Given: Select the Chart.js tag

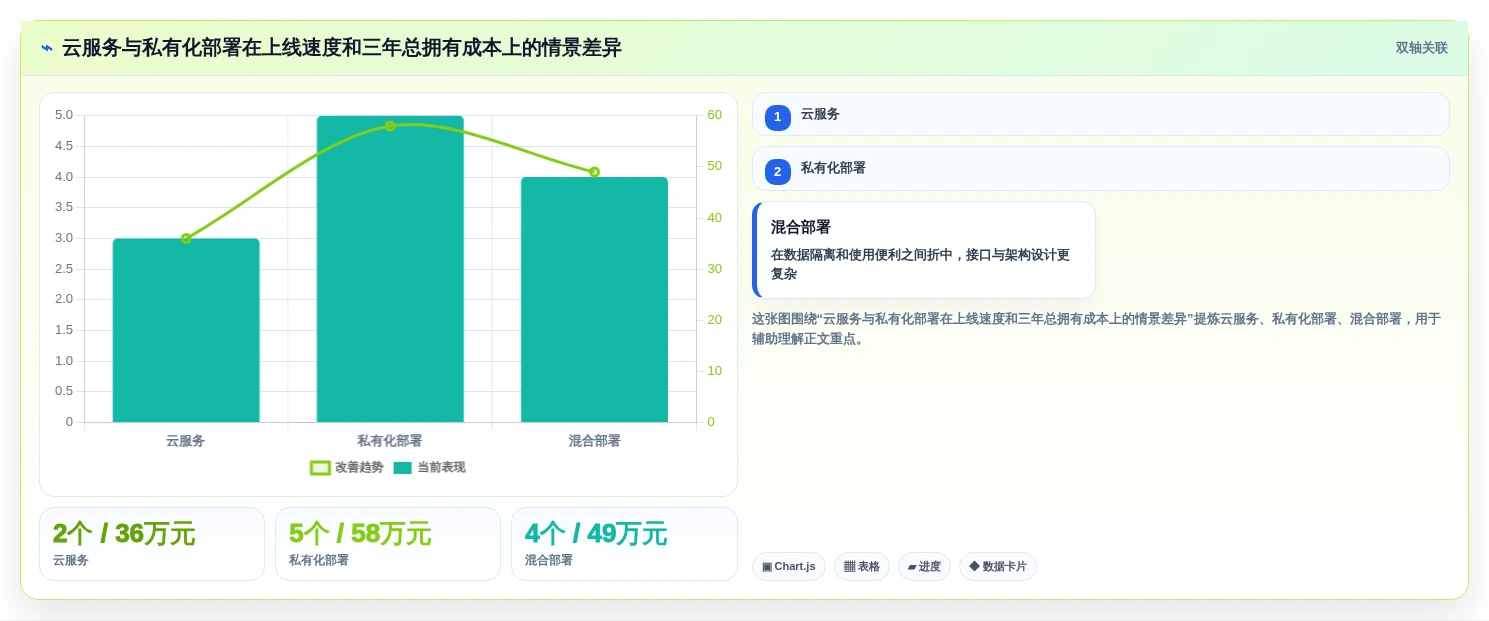Looking at the screenshot, I should 789,566.
